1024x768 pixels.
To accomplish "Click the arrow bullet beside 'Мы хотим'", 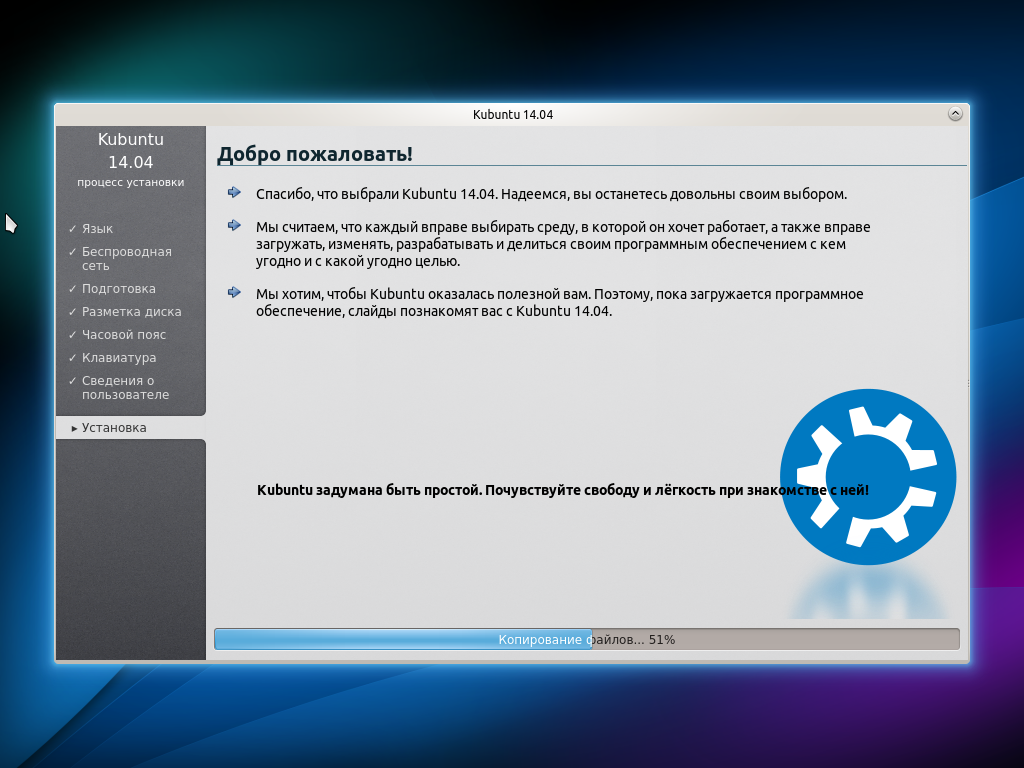I will (234, 292).
